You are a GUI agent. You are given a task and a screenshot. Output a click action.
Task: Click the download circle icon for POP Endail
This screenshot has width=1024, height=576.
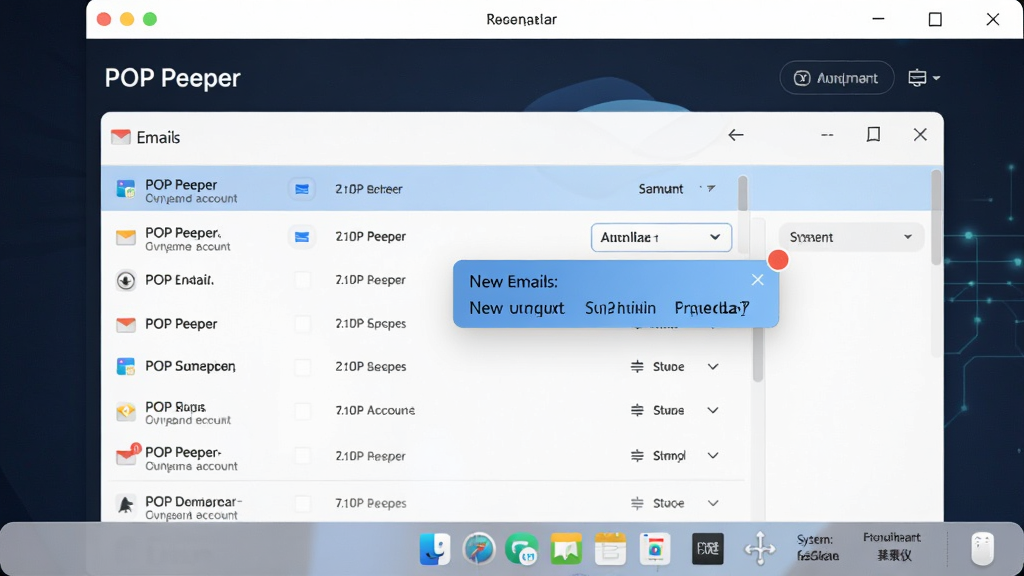click(x=125, y=281)
